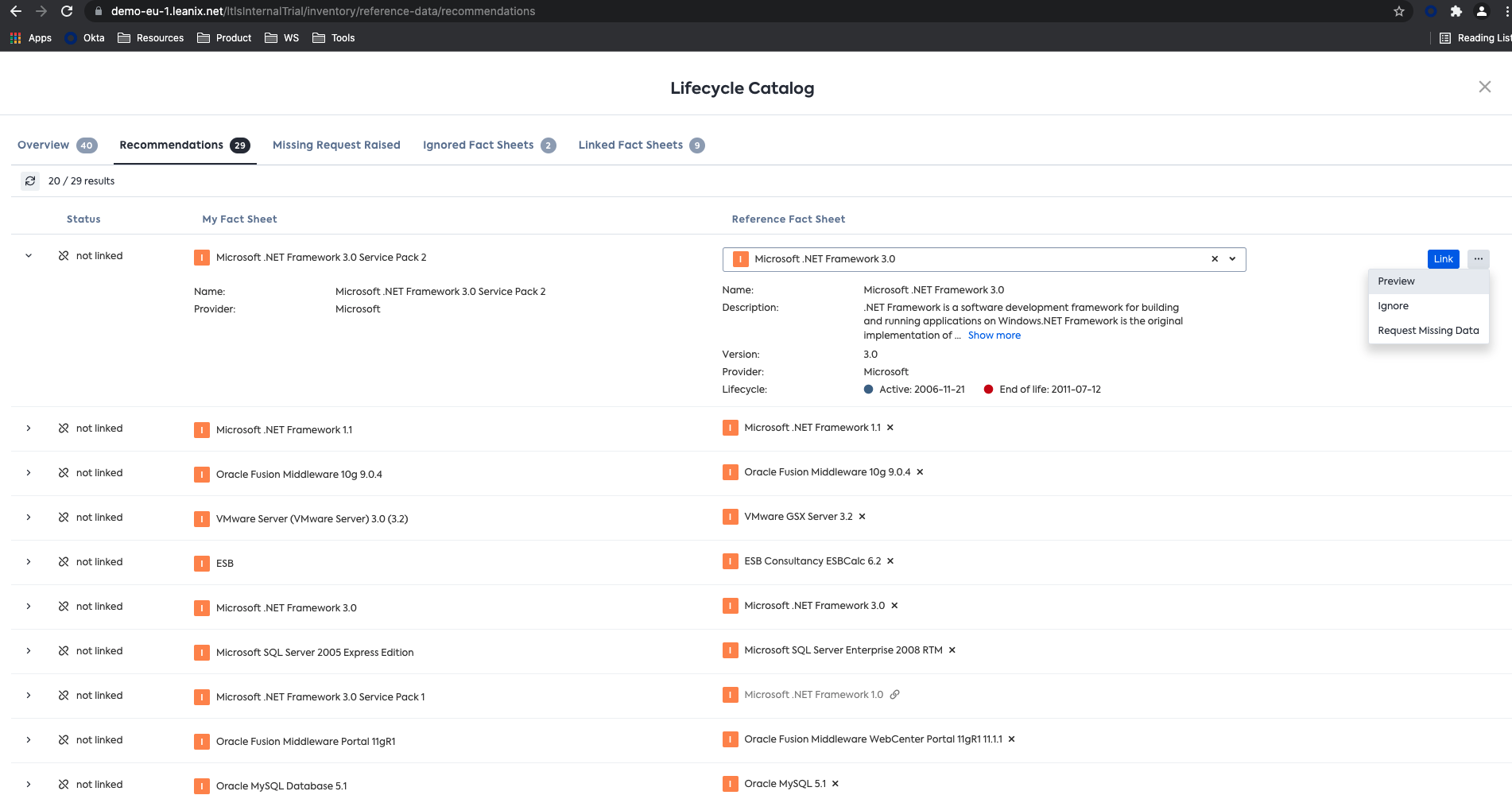
Task: Click the 20 / 29 results count
Action: pyautogui.click(x=81, y=181)
